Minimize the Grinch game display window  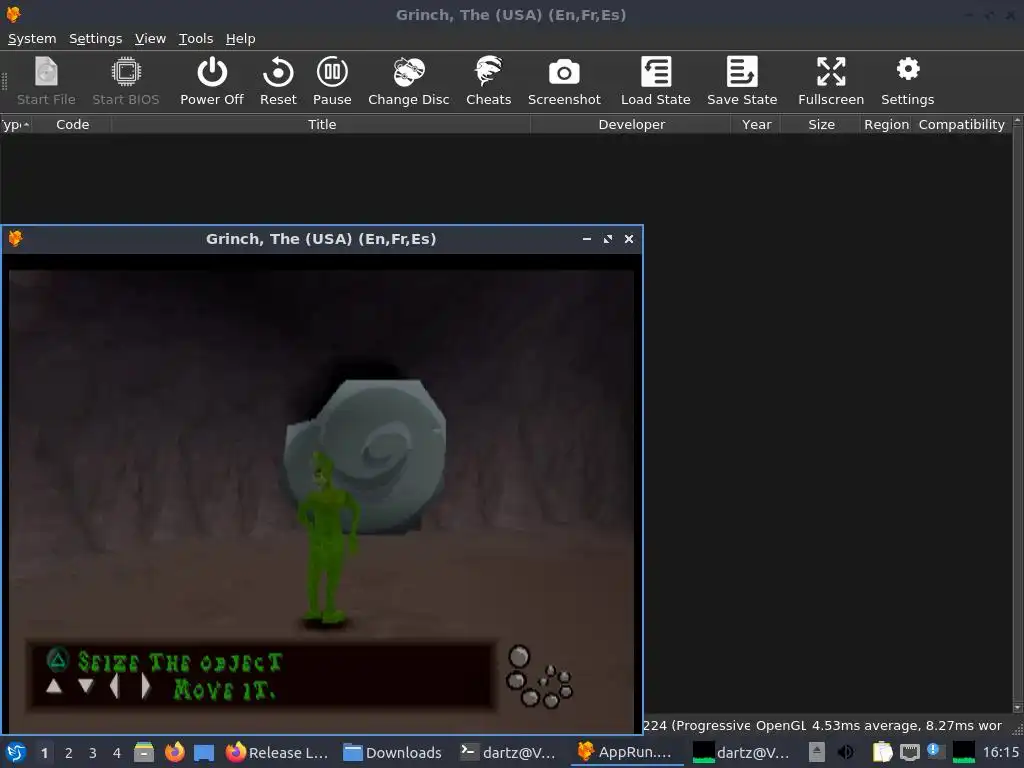click(x=586, y=239)
